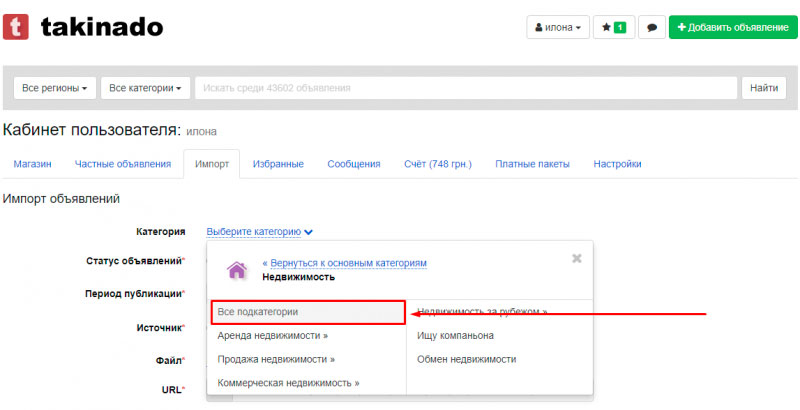Open the Частные объявления tab

pyautogui.click(x=122, y=164)
